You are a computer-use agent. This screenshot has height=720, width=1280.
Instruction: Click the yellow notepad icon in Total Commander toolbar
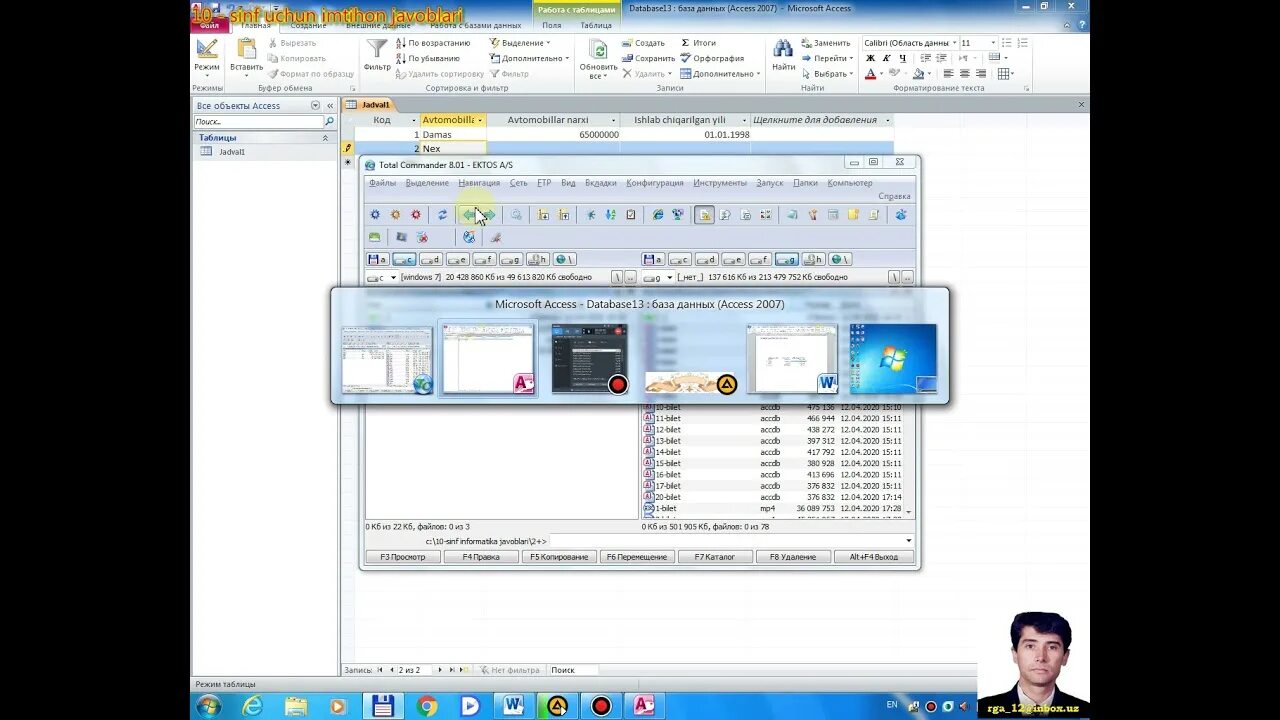pos(853,214)
